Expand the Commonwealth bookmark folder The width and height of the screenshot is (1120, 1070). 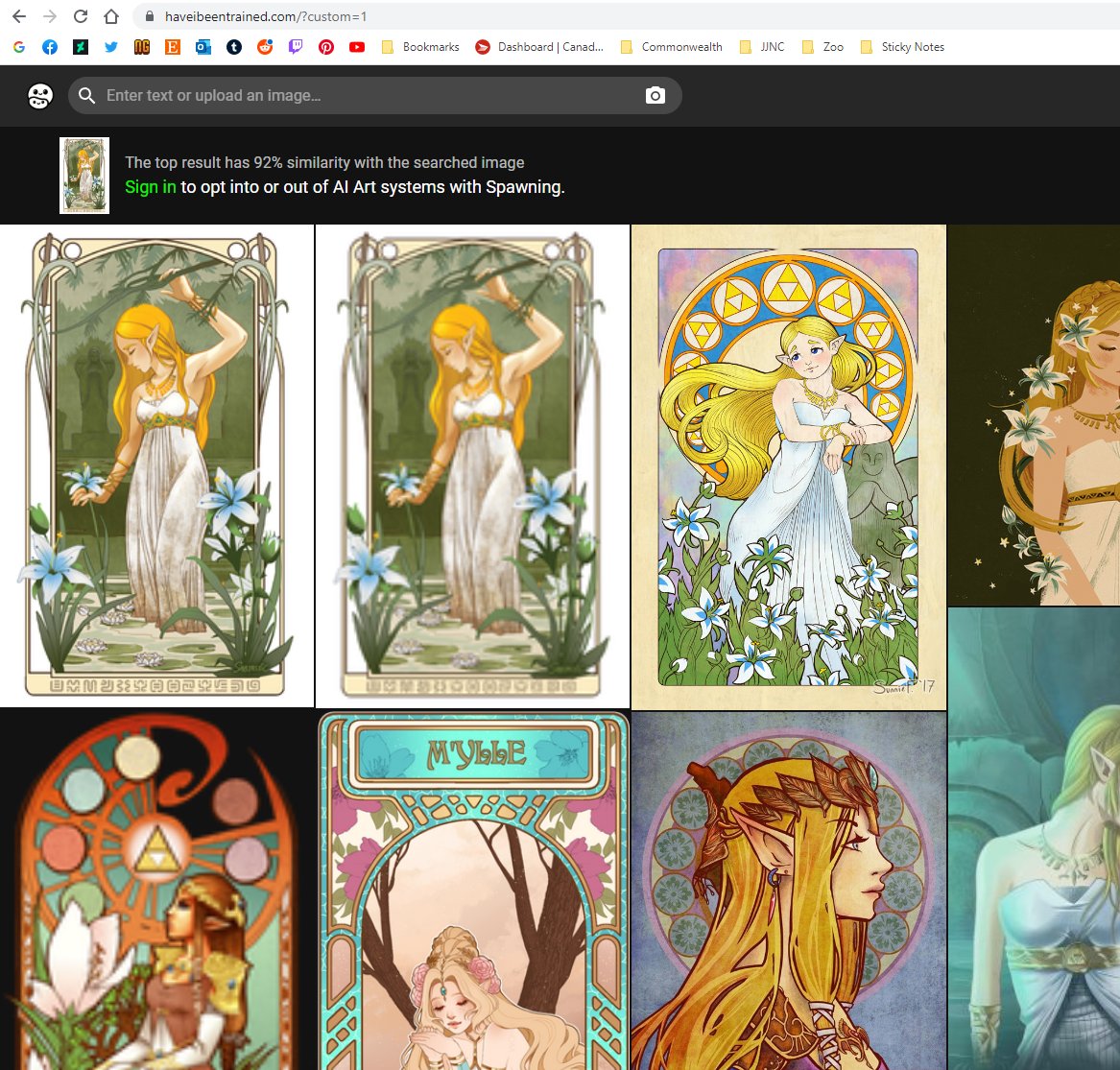[x=672, y=47]
